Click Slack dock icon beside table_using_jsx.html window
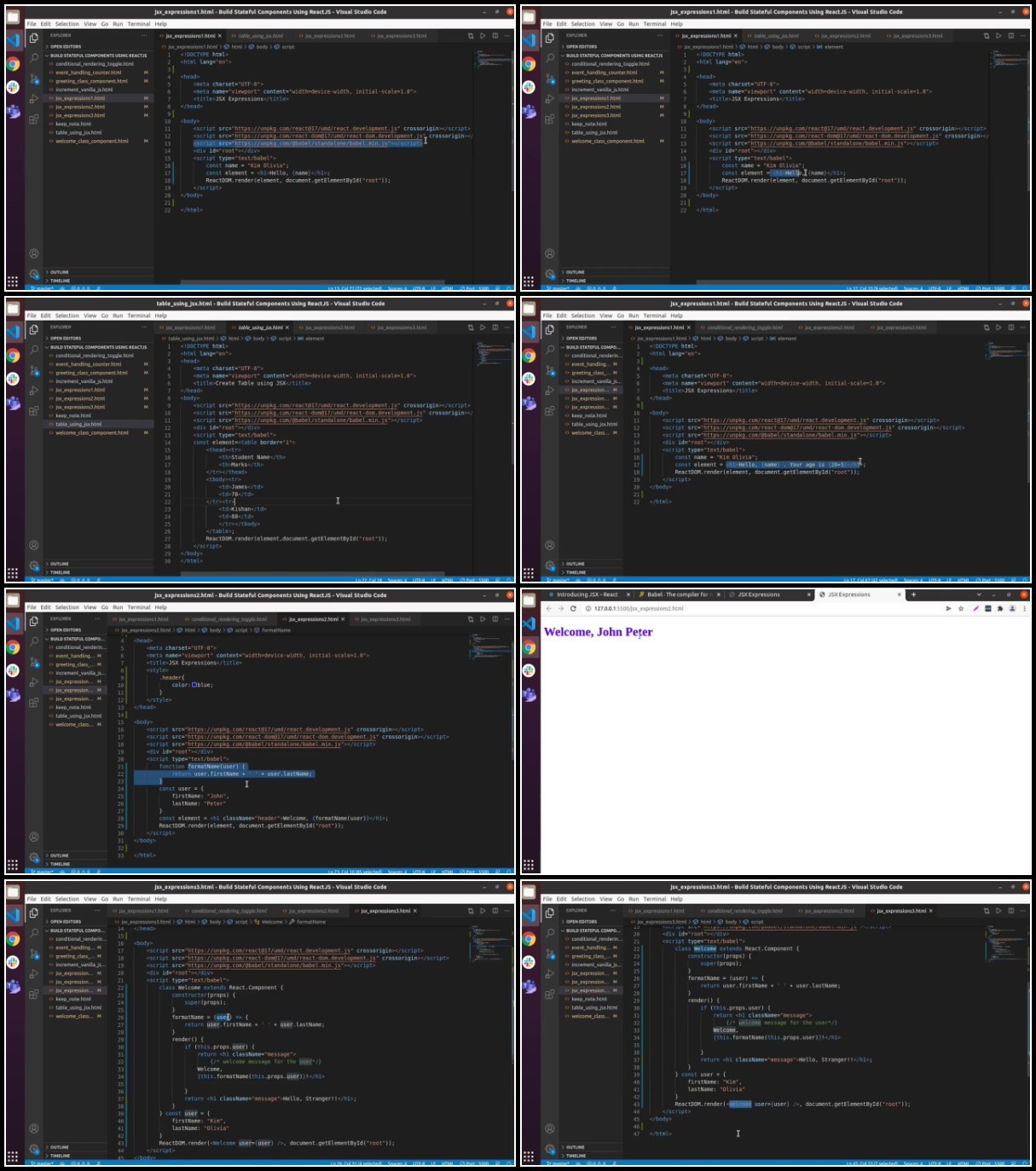Viewport: 1036px width, 1171px height. coord(13,379)
